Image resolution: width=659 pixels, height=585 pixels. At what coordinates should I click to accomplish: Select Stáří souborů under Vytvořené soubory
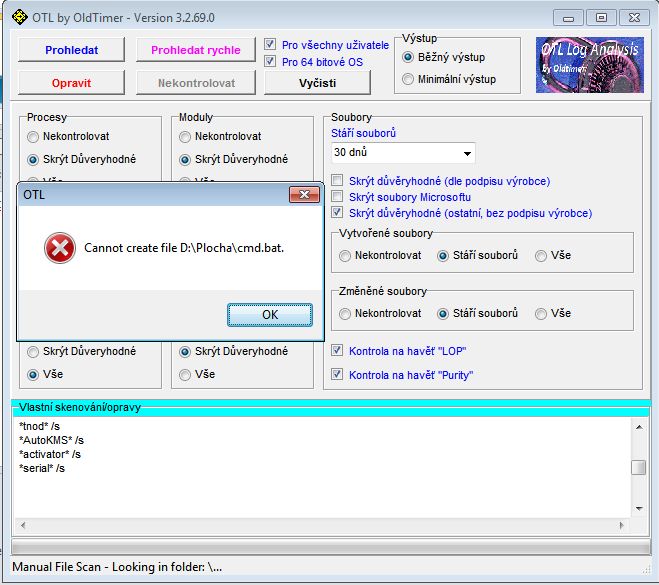443,256
